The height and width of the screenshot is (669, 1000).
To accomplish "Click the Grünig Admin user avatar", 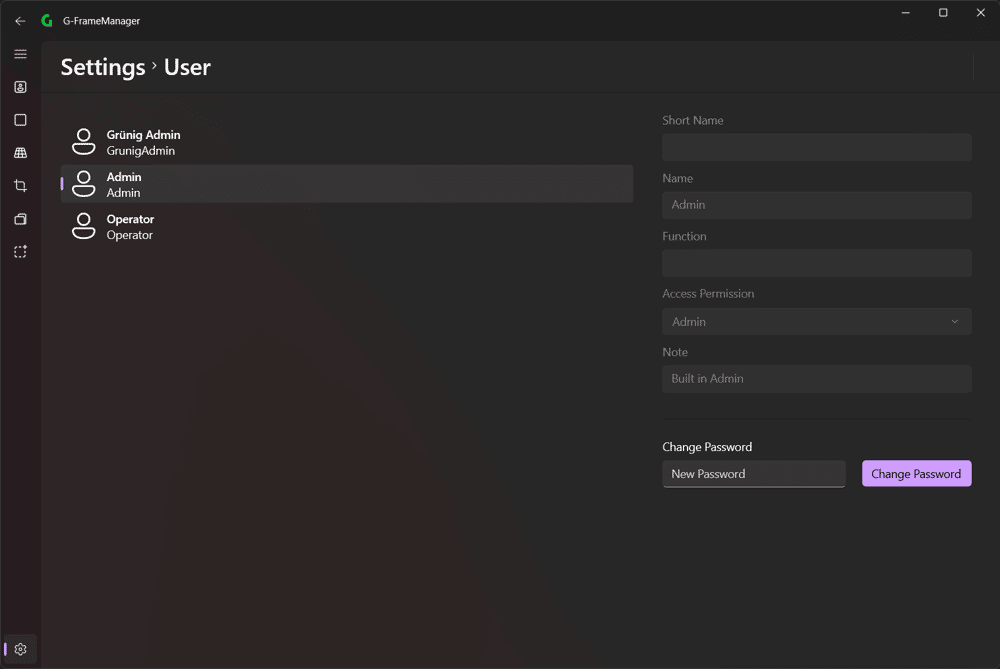I will [x=84, y=142].
